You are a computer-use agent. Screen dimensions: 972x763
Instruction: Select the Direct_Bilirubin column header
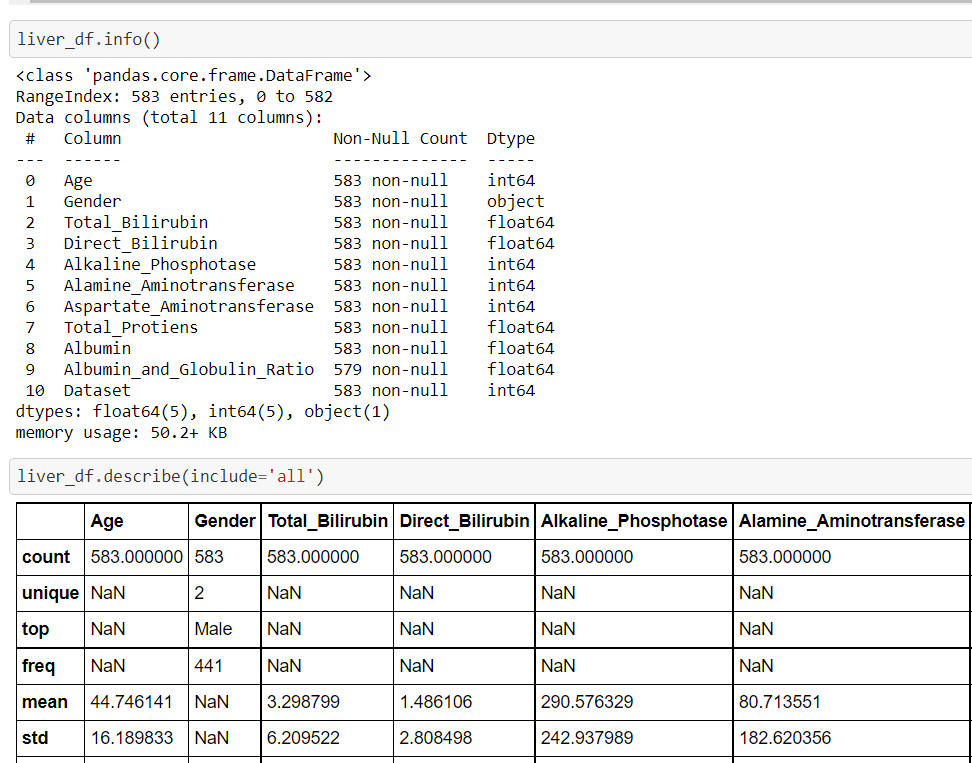(464, 521)
